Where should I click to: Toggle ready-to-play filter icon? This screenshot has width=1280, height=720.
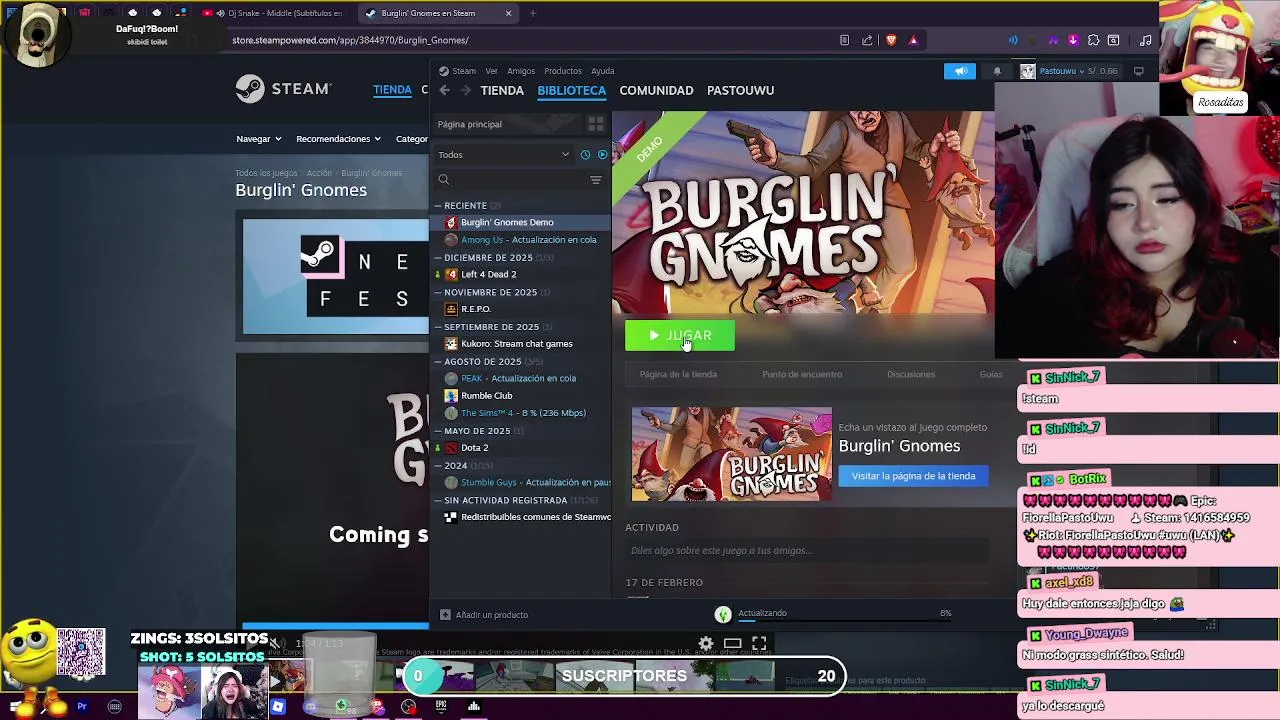602,155
